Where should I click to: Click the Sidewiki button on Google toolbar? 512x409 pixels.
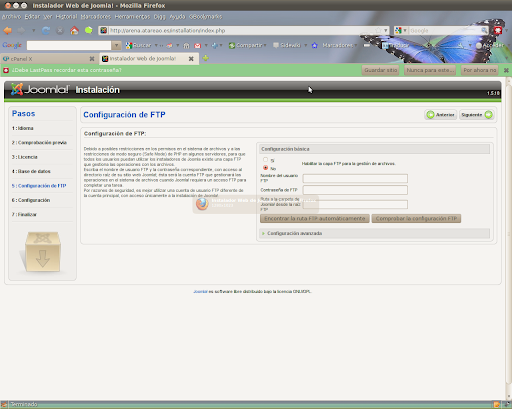pos(287,45)
